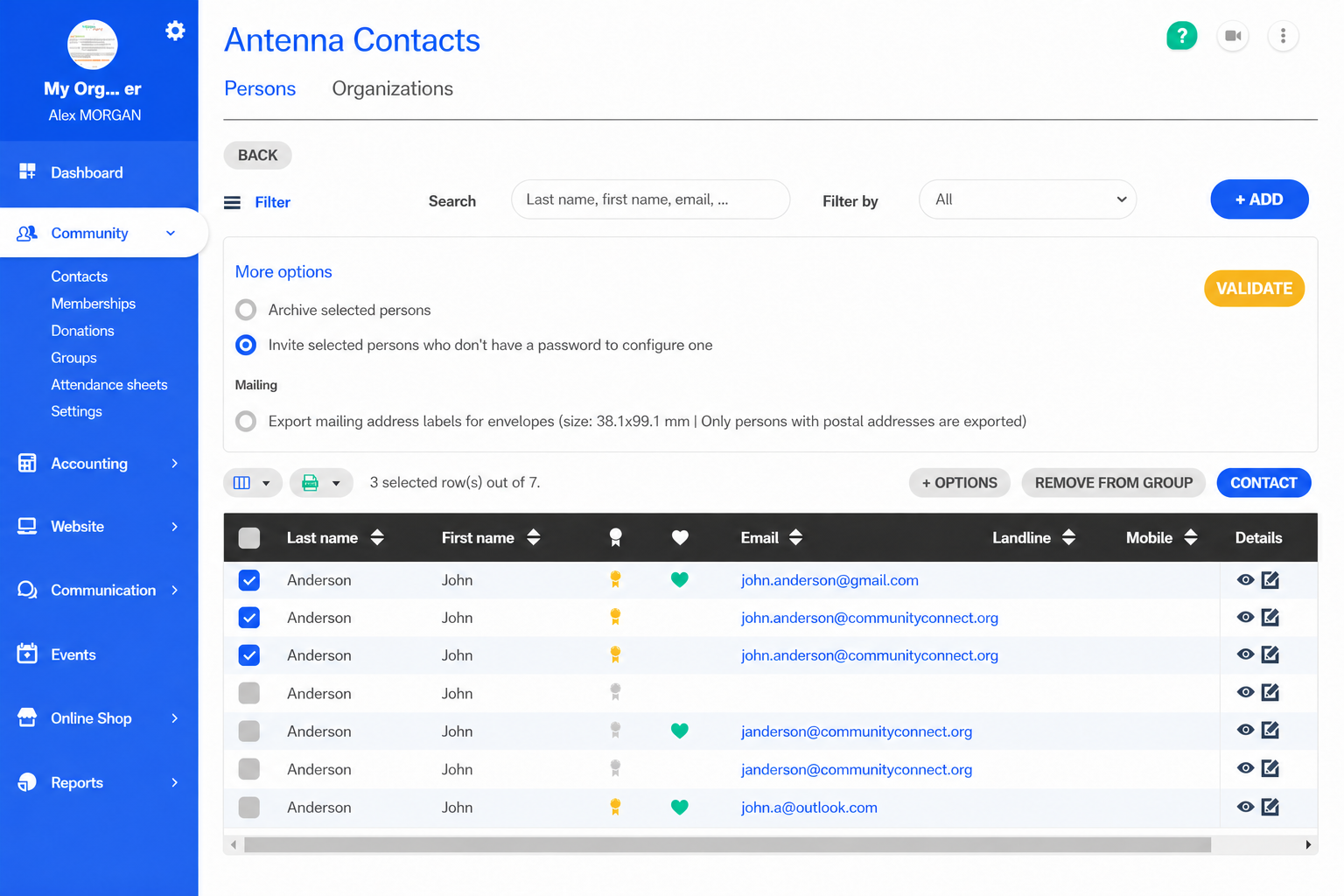Uncheck the john.anderson@gmail.com row checkbox
1344x896 pixels.
pos(249,580)
